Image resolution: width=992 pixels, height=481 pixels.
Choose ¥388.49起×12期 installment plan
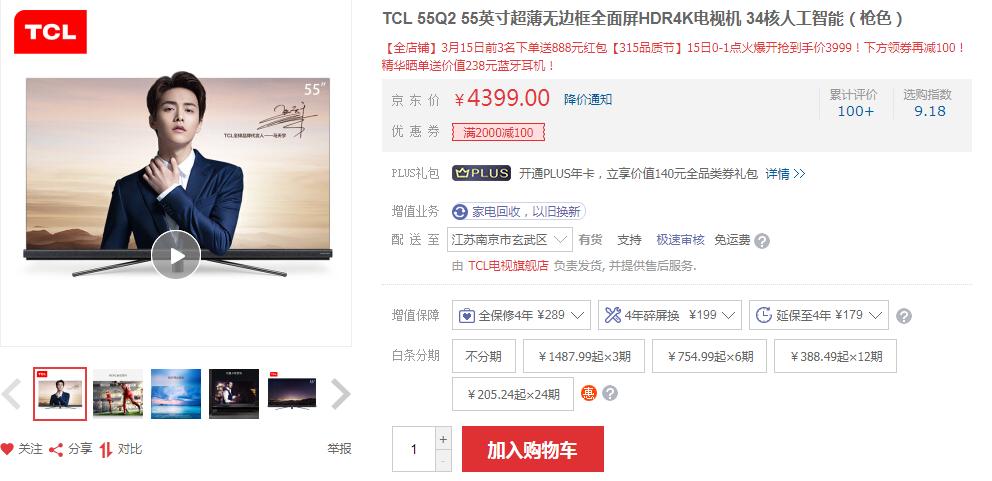click(x=835, y=356)
